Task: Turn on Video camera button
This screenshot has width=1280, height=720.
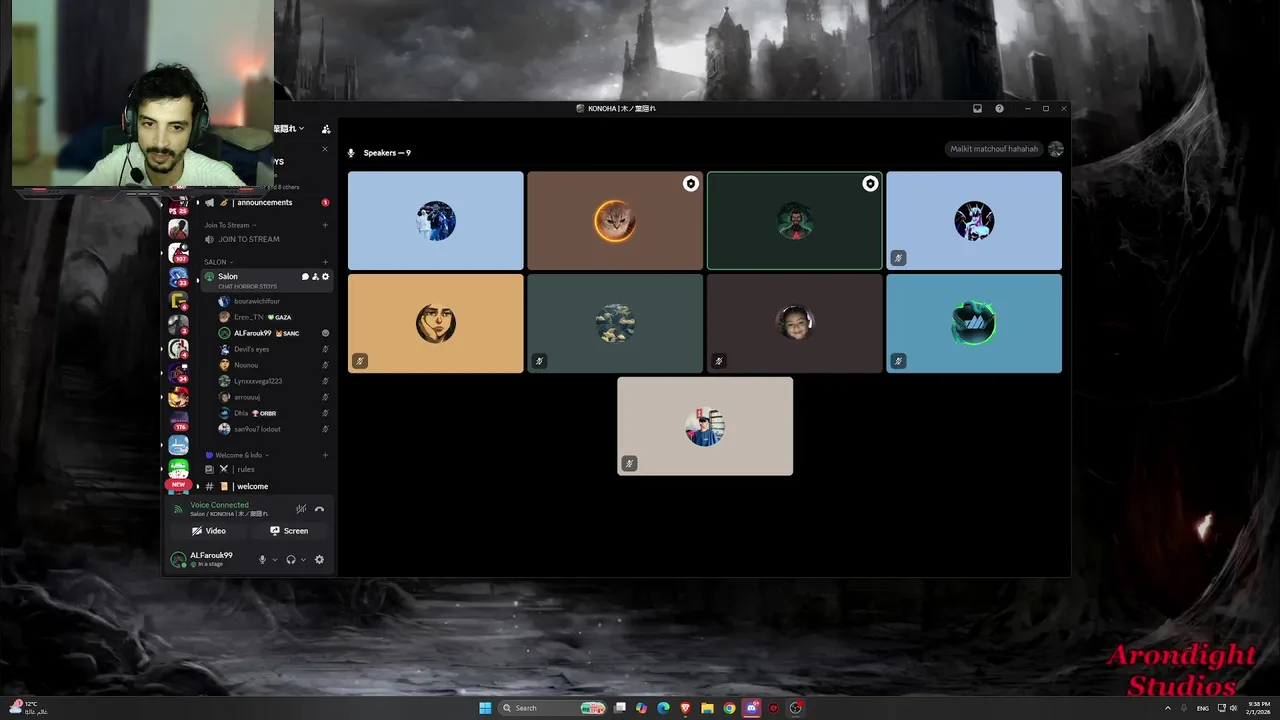Action: (x=209, y=531)
